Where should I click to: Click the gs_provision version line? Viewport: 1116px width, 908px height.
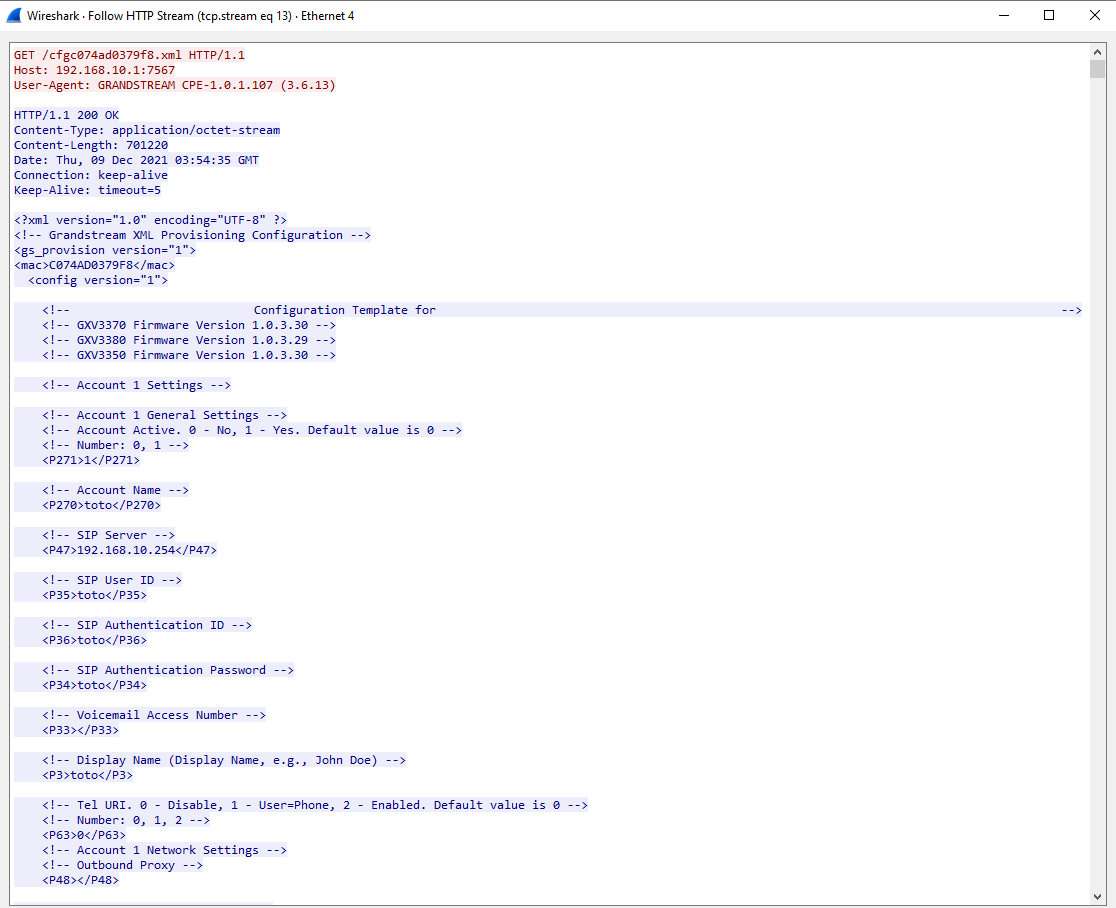coord(105,249)
